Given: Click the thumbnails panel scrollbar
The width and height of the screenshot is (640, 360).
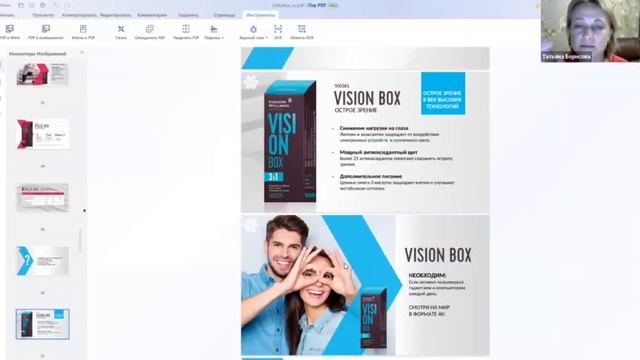Looking at the screenshot, I should pos(80,241).
